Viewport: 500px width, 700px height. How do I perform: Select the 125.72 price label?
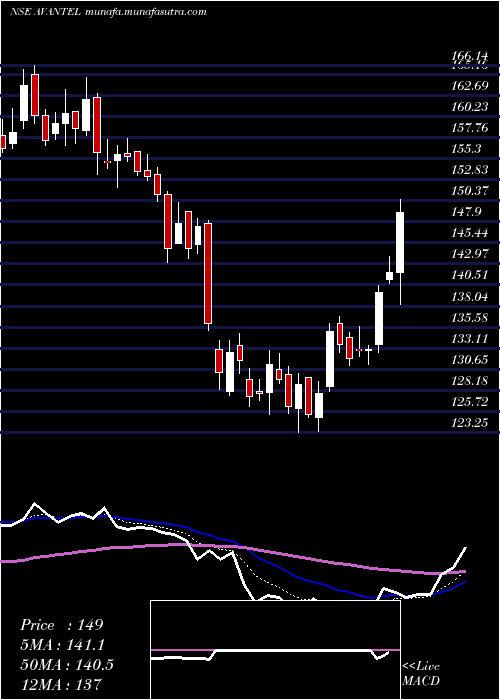pos(470,402)
